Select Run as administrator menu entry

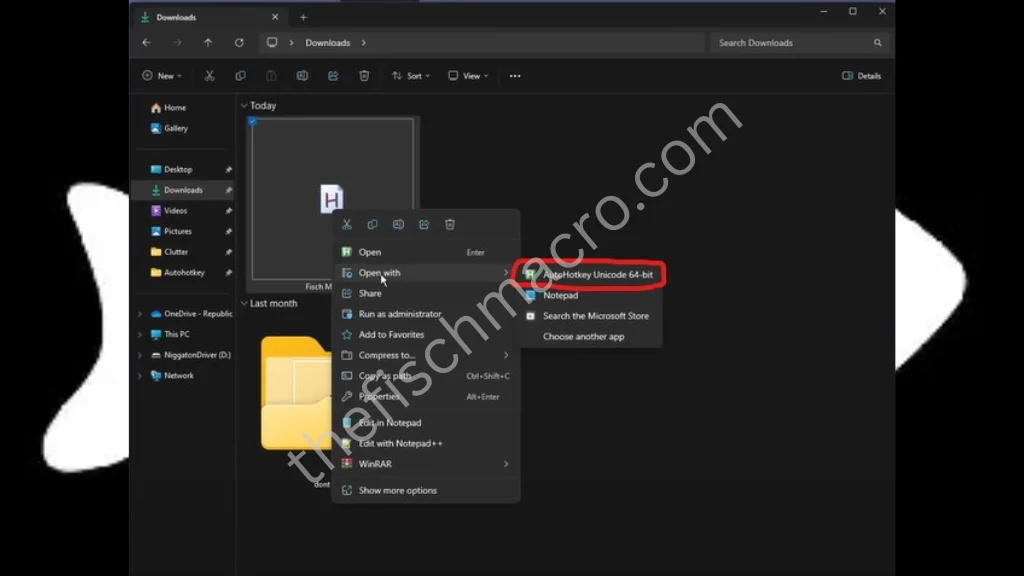[400, 314]
